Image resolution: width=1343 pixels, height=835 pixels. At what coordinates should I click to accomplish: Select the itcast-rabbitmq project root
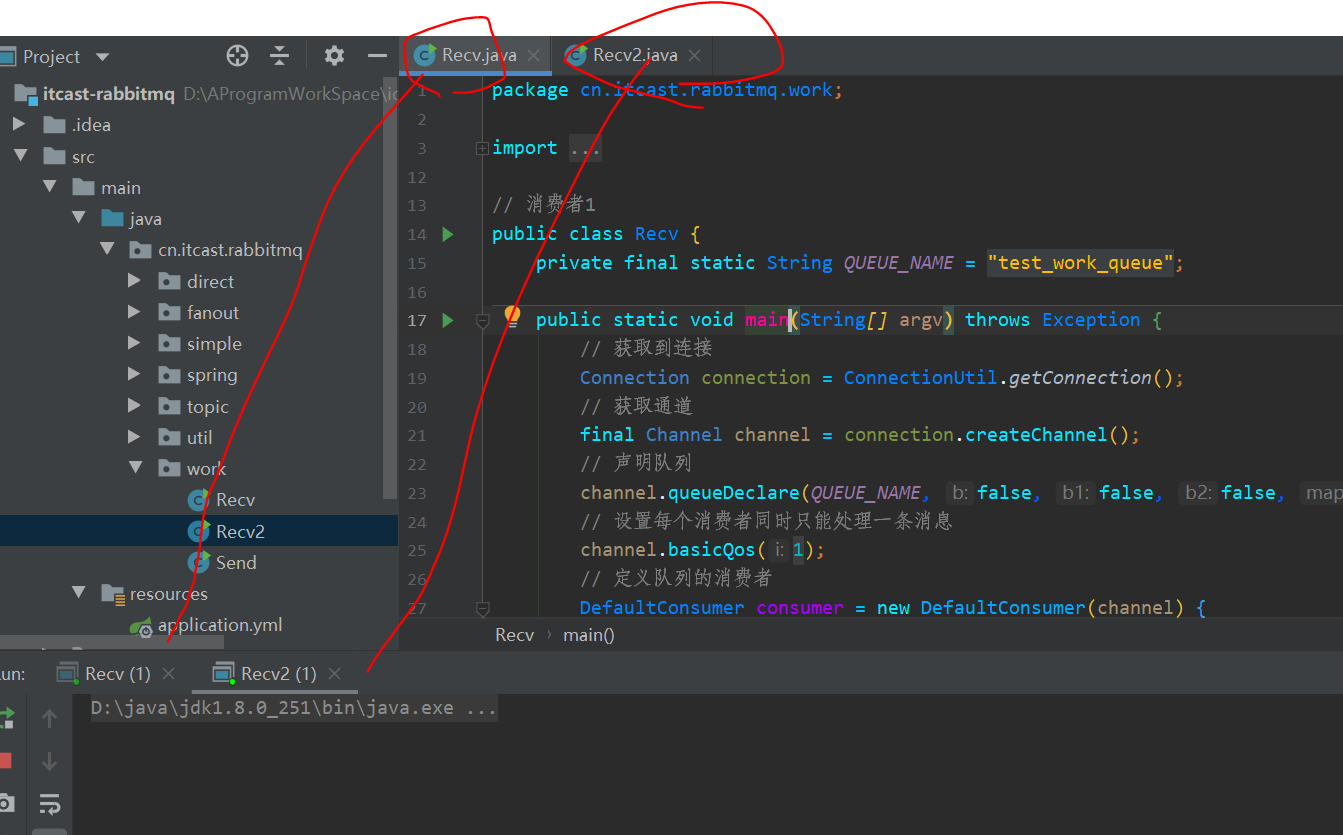click(x=109, y=94)
